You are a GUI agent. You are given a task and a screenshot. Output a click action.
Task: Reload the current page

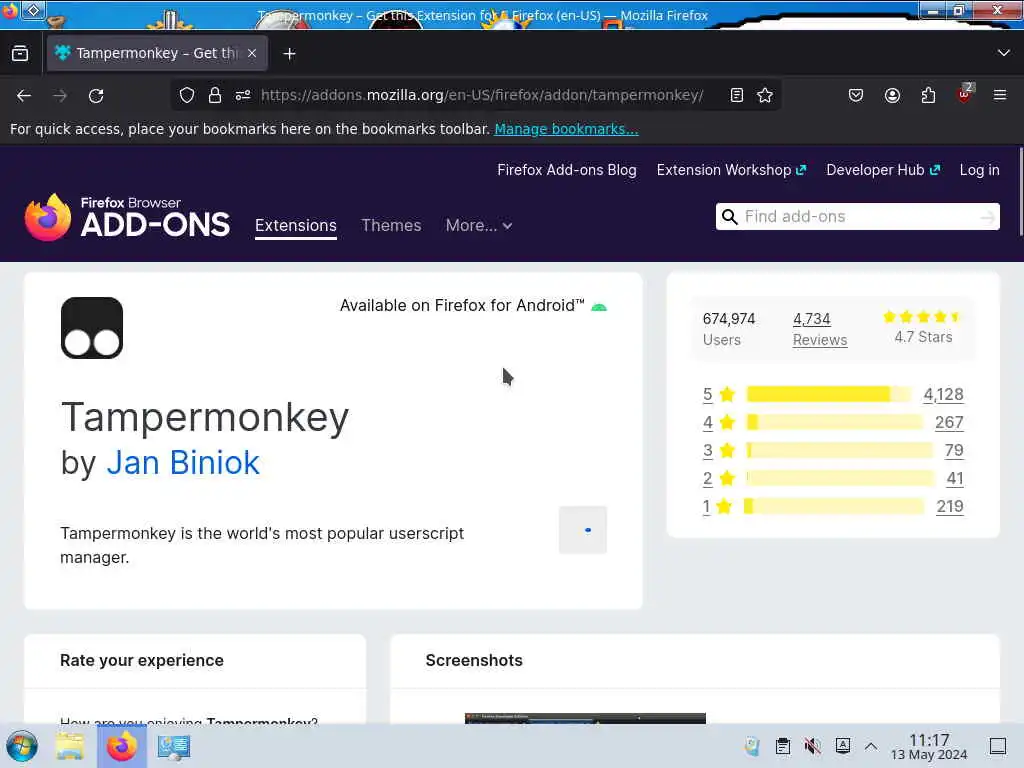(x=96, y=96)
